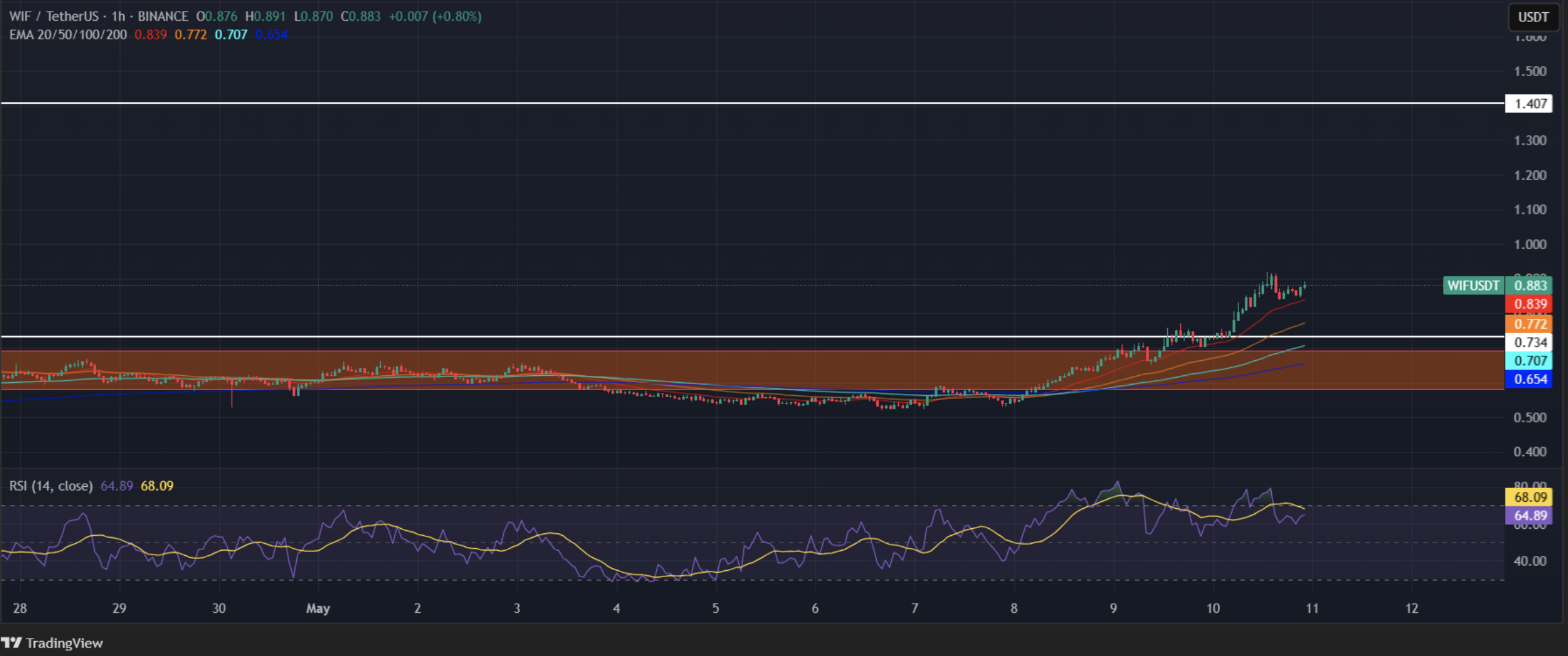Viewport: 1568px width, 656px height.
Task: Click the yellow 68.09 RSI value tag
Action: [x=1529, y=497]
